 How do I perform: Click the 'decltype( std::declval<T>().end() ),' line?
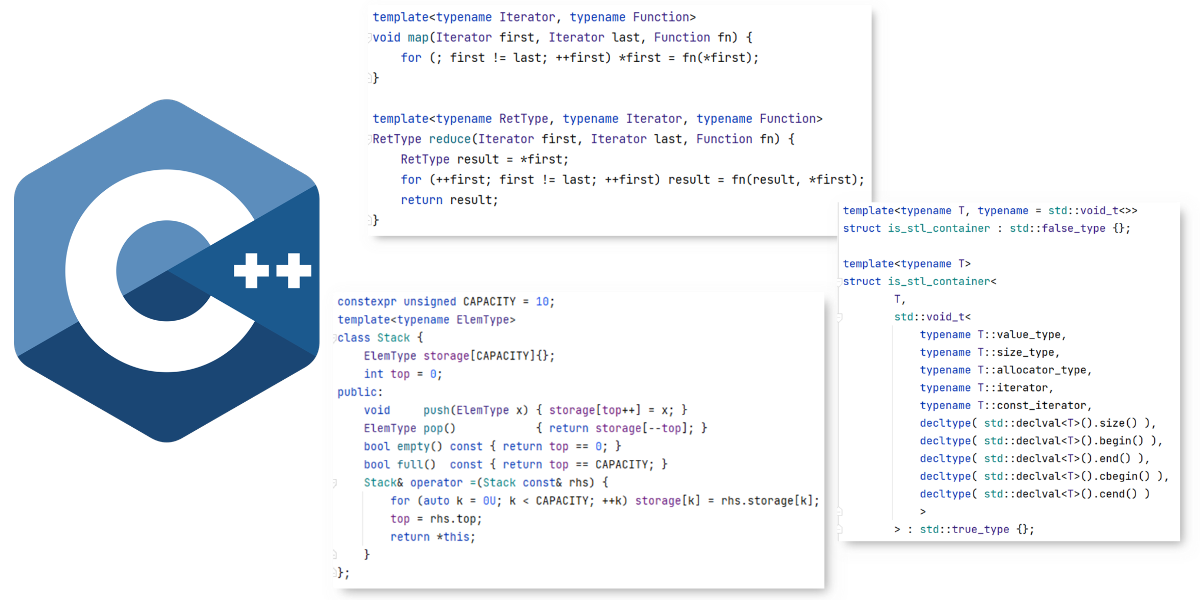tap(1035, 458)
